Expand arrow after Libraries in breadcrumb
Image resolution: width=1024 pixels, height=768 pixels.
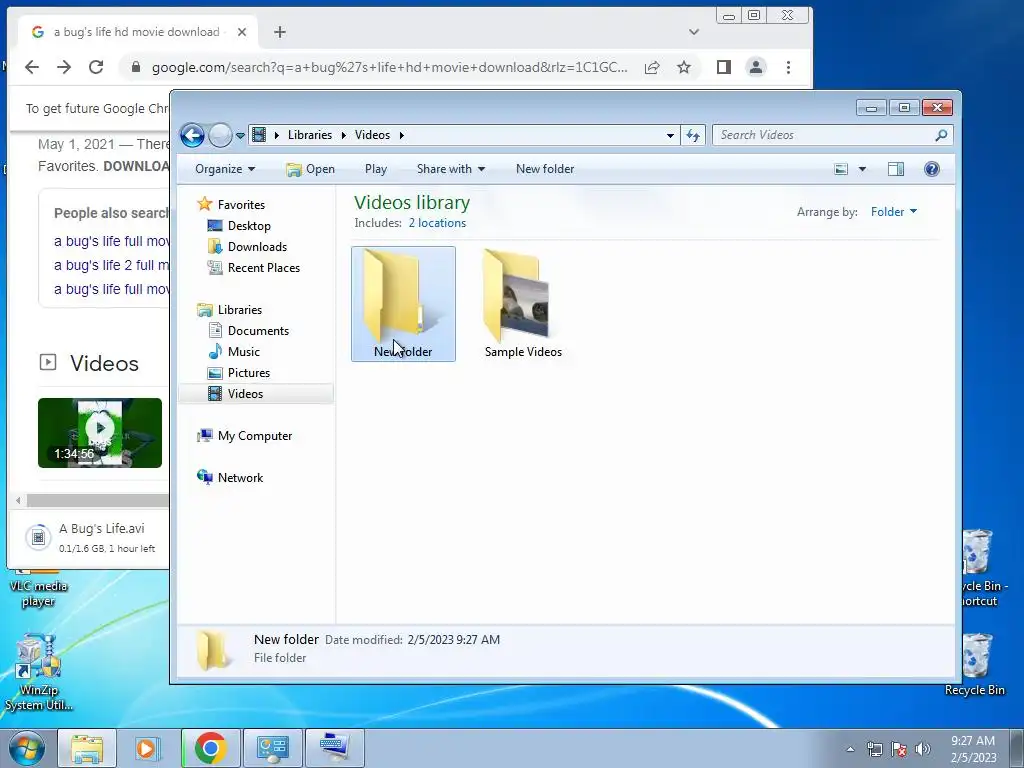344,135
